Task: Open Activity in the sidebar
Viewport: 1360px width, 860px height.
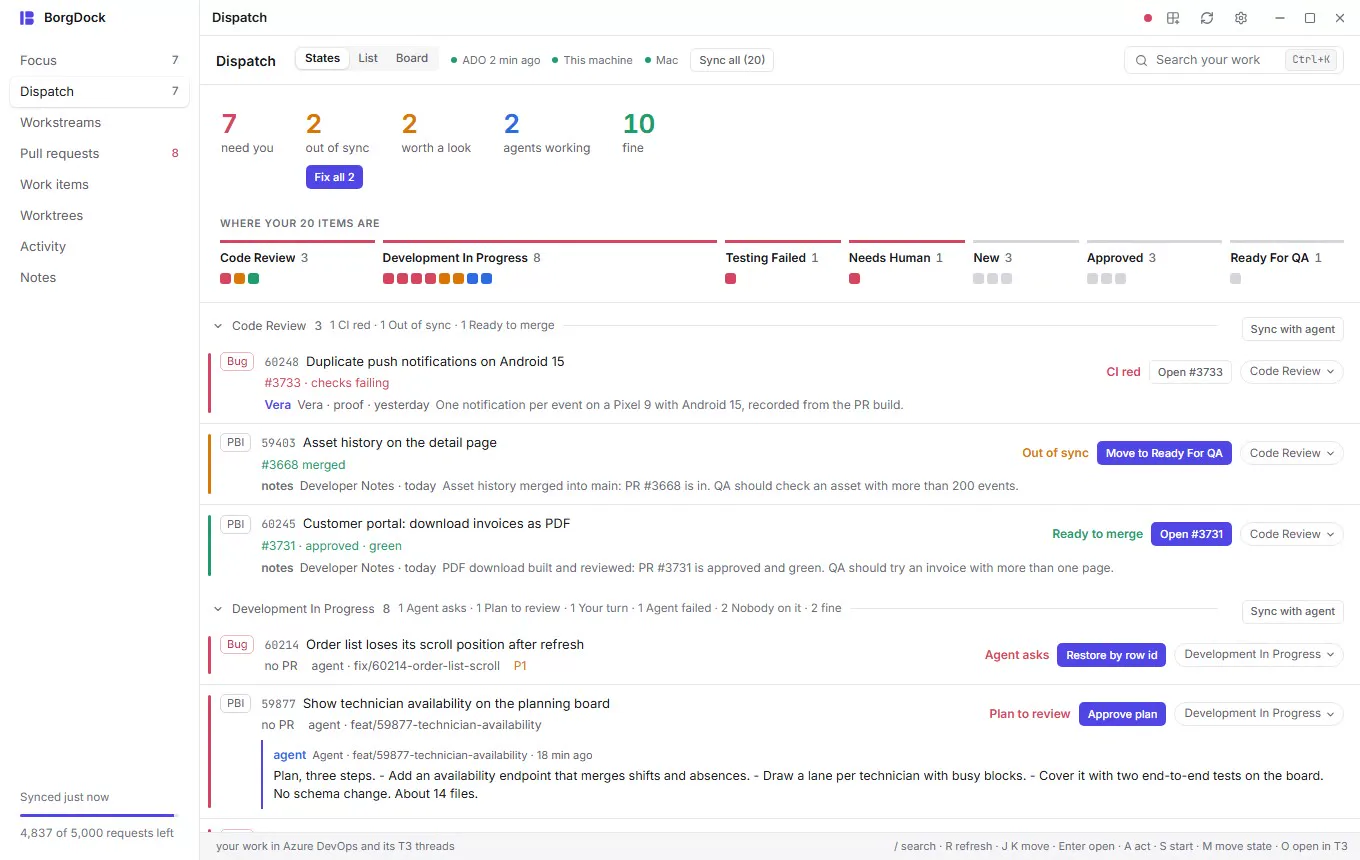Action: 99,246
